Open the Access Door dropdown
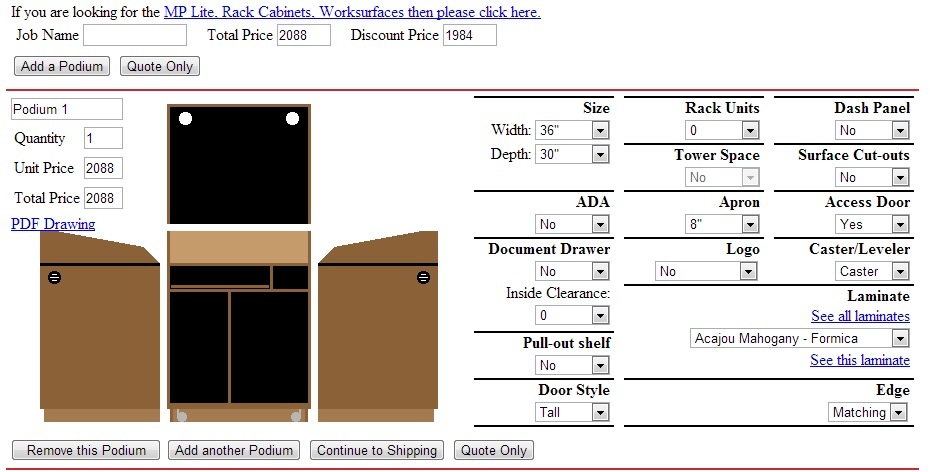 click(872, 224)
